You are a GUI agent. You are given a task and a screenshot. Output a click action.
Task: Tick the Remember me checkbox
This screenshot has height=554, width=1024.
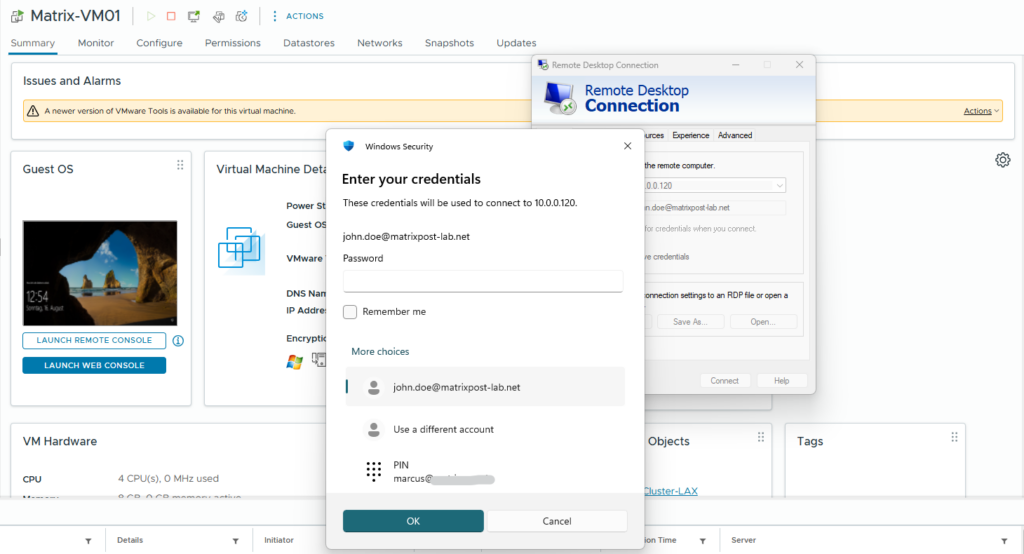point(350,312)
